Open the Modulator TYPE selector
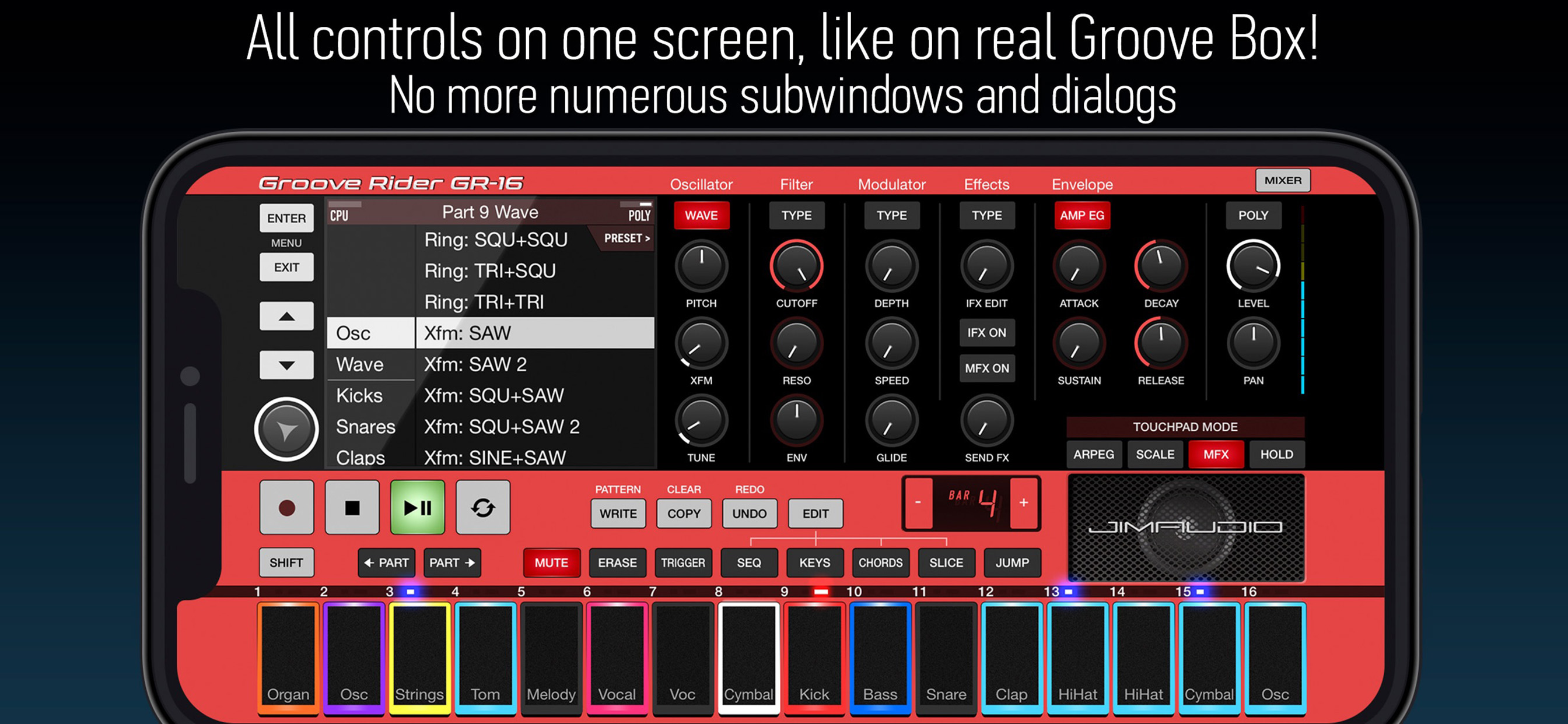The image size is (1568, 724). click(891, 215)
